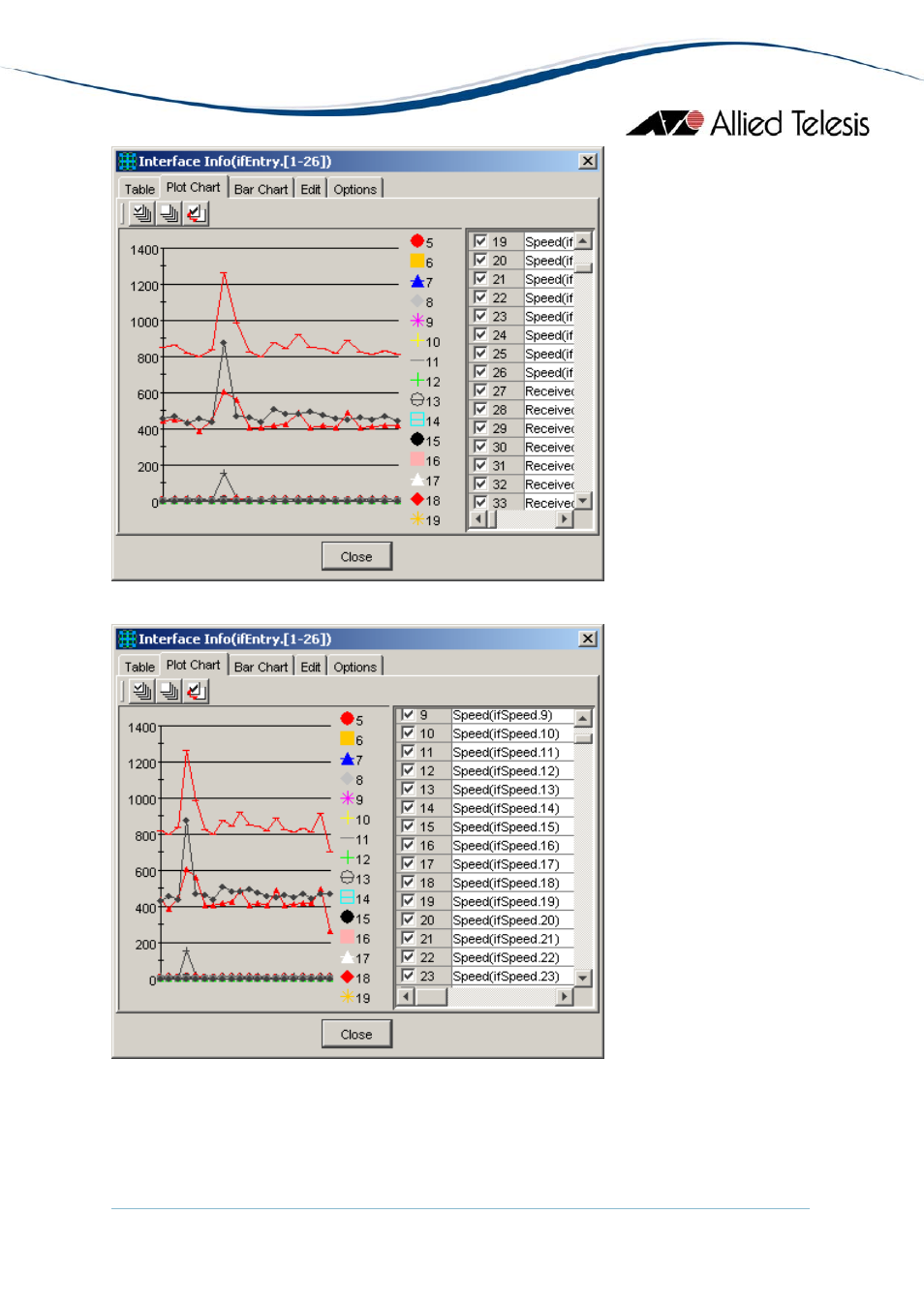Image resolution: width=924 pixels, height=1308 pixels.
Task: Uncheck Speed(ifSpeed.16) row checkbox
Action: 408,845
